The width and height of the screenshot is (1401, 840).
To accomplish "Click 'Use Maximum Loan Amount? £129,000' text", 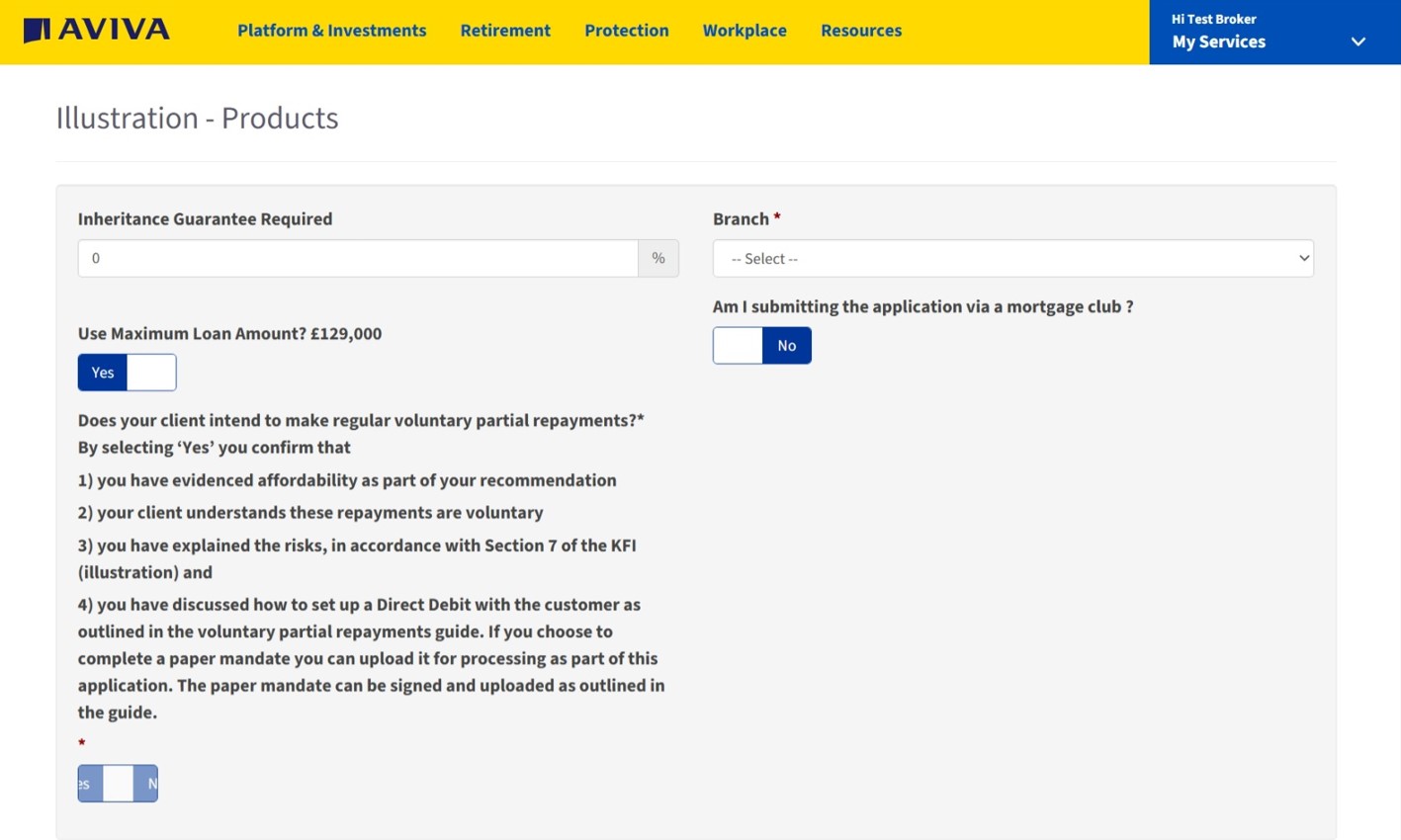I will click(x=229, y=333).
